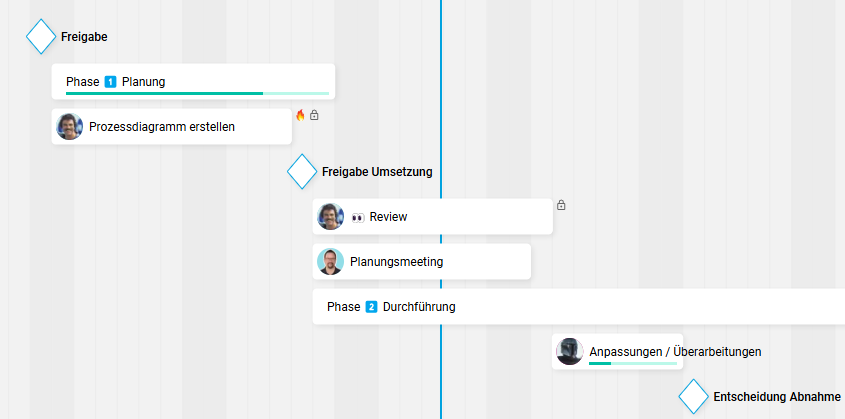
Task: Select the Freigabe Umsetzung diamond marker
Action: point(301,172)
